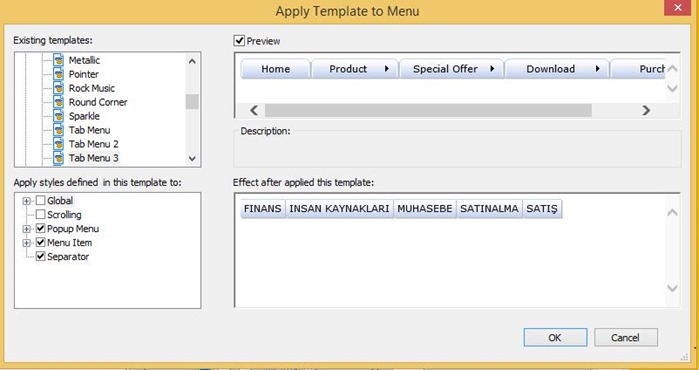Image resolution: width=699 pixels, height=370 pixels.
Task: Click the MUHASEBE menu item
Action: point(425,209)
